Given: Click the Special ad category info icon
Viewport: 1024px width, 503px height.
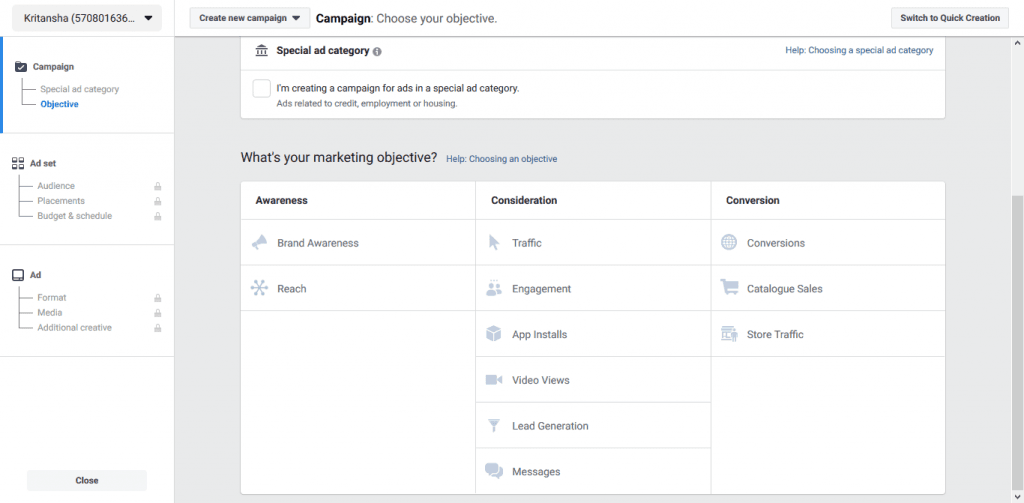Looking at the screenshot, I should tap(377, 52).
